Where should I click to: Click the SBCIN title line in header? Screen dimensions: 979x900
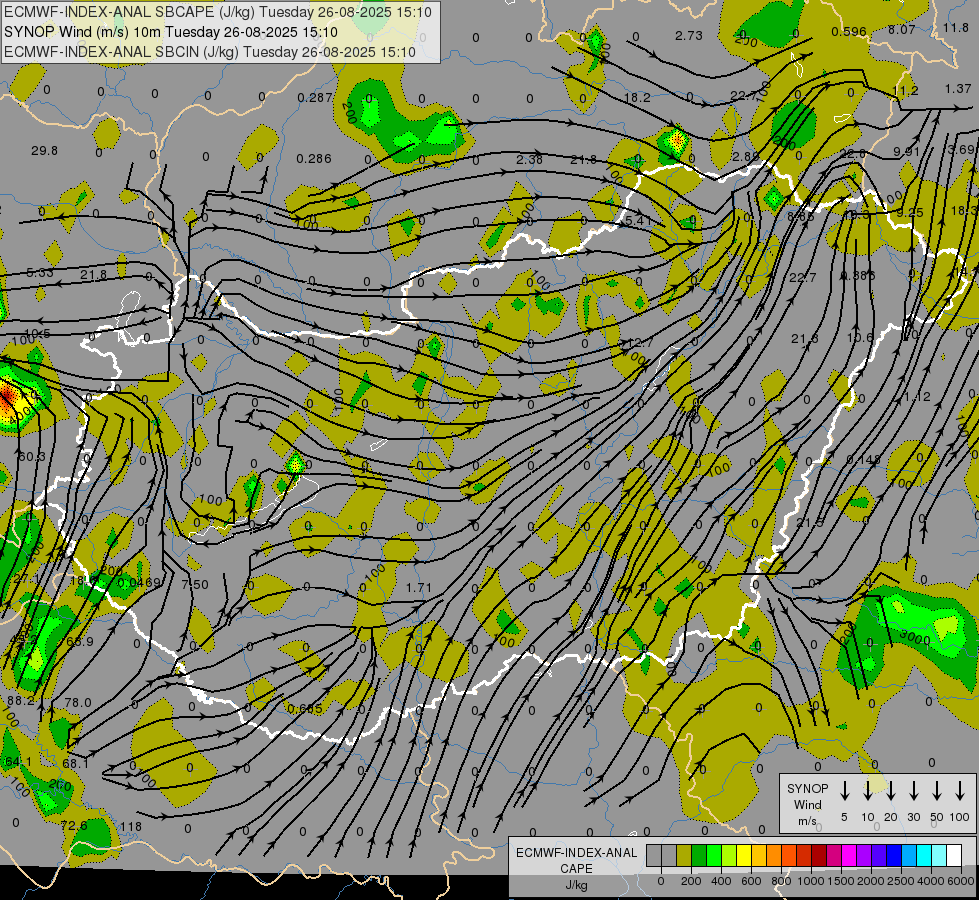point(210,52)
